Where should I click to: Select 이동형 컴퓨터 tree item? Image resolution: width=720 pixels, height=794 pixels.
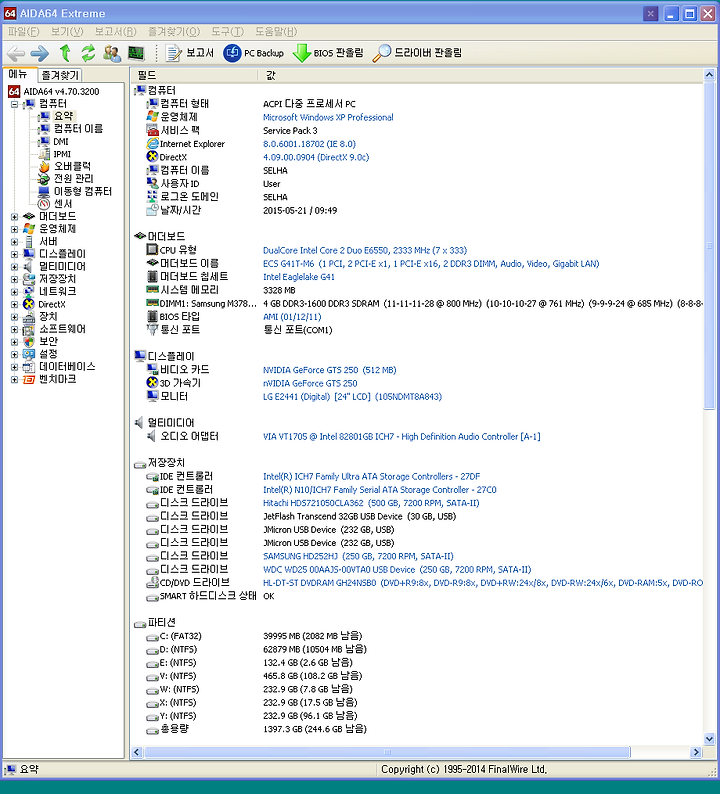83,191
